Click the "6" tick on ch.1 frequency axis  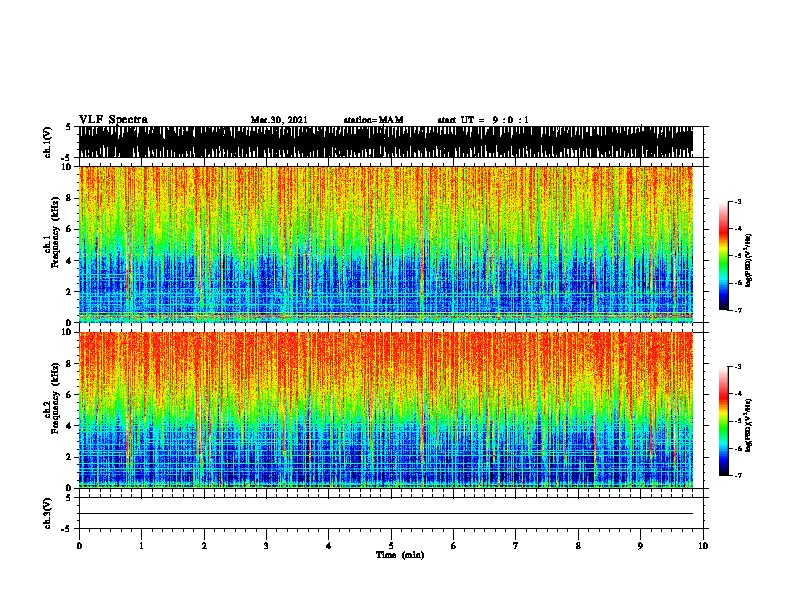(70, 229)
